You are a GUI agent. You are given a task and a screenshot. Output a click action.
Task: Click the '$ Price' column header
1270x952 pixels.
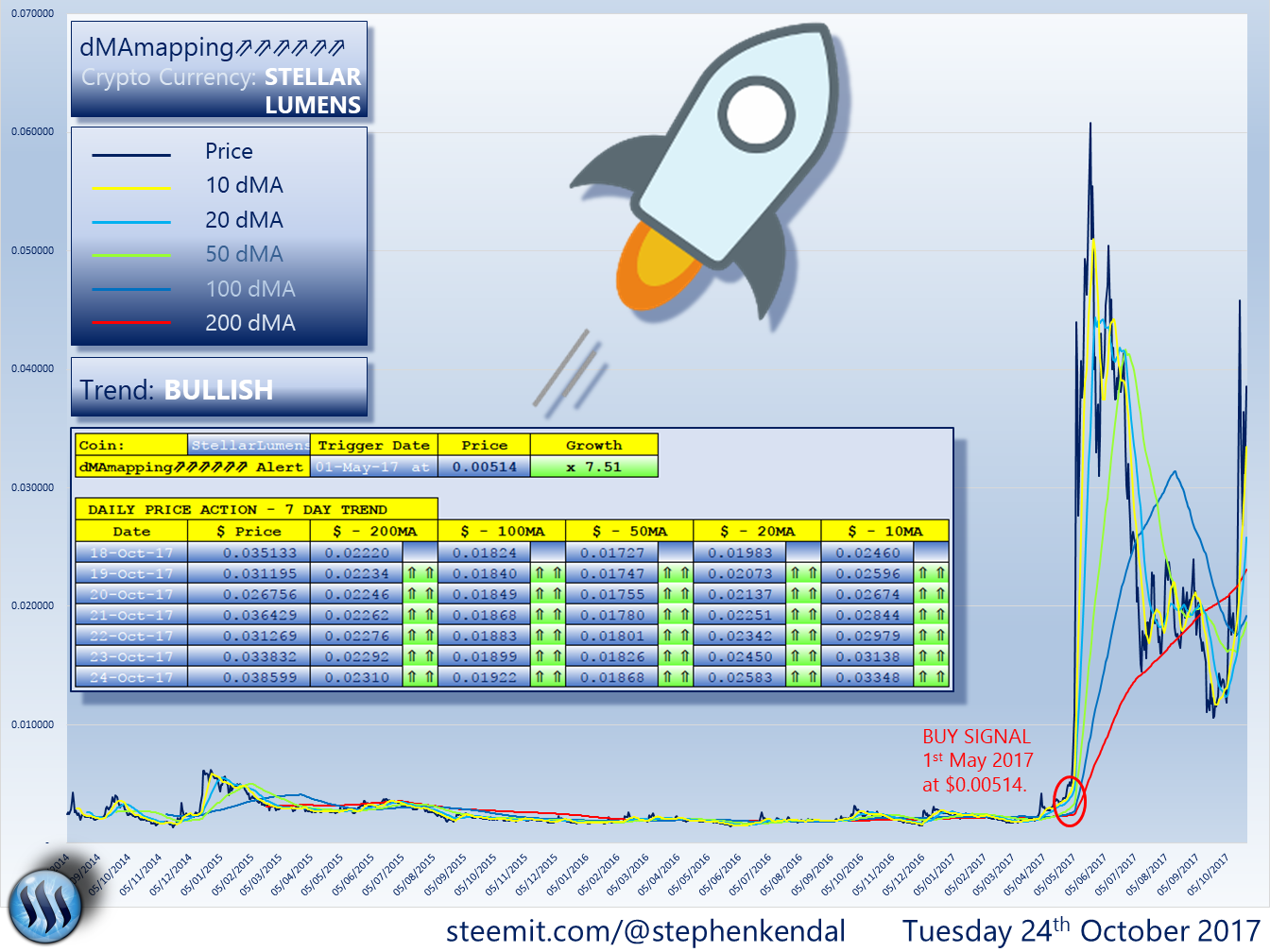click(249, 532)
